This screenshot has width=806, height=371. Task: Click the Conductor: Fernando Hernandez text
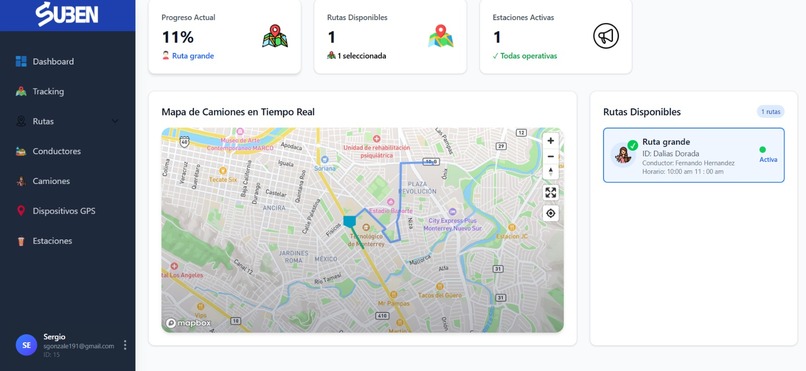(x=688, y=163)
